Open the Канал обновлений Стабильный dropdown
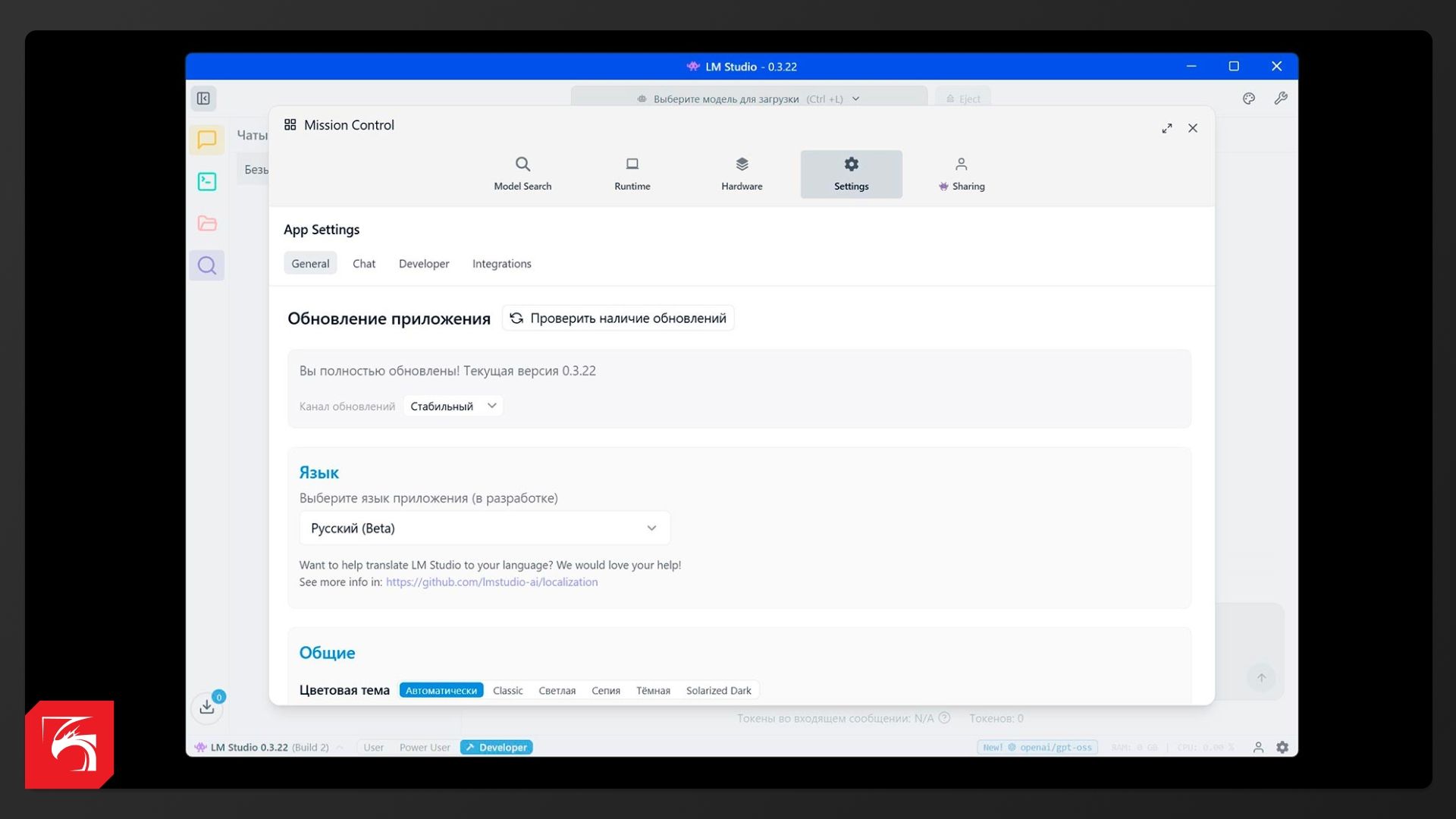 coord(453,406)
